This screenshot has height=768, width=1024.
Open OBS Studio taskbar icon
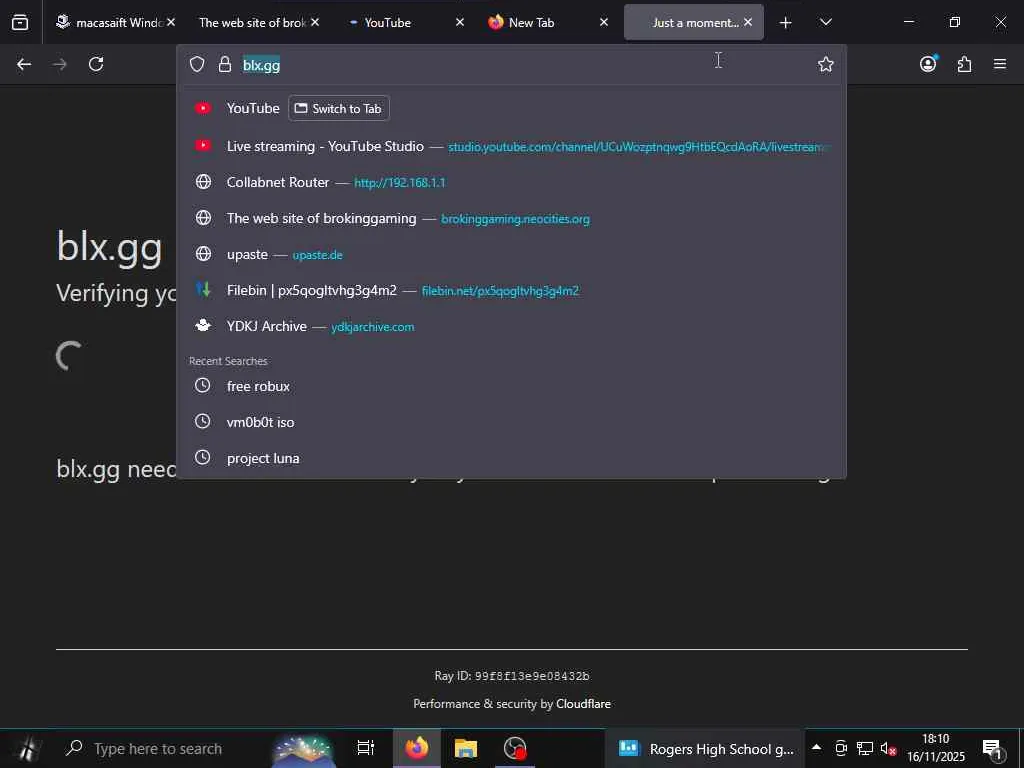515,748
